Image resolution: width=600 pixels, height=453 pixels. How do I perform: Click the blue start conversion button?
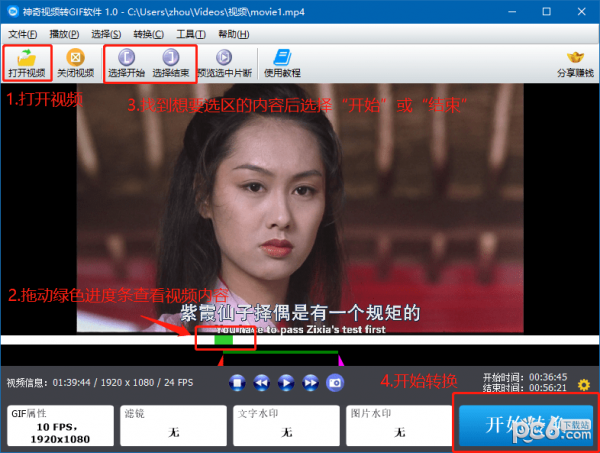pyautogui.click(x=526, y=425)
